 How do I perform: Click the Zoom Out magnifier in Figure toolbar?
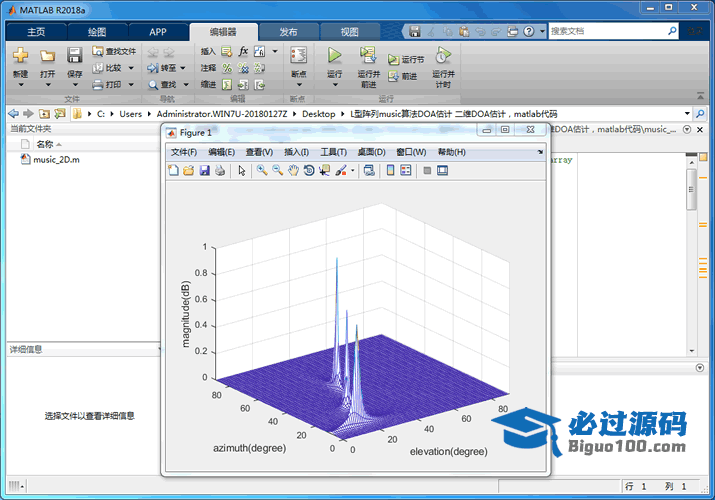click(x=277, y=170)
